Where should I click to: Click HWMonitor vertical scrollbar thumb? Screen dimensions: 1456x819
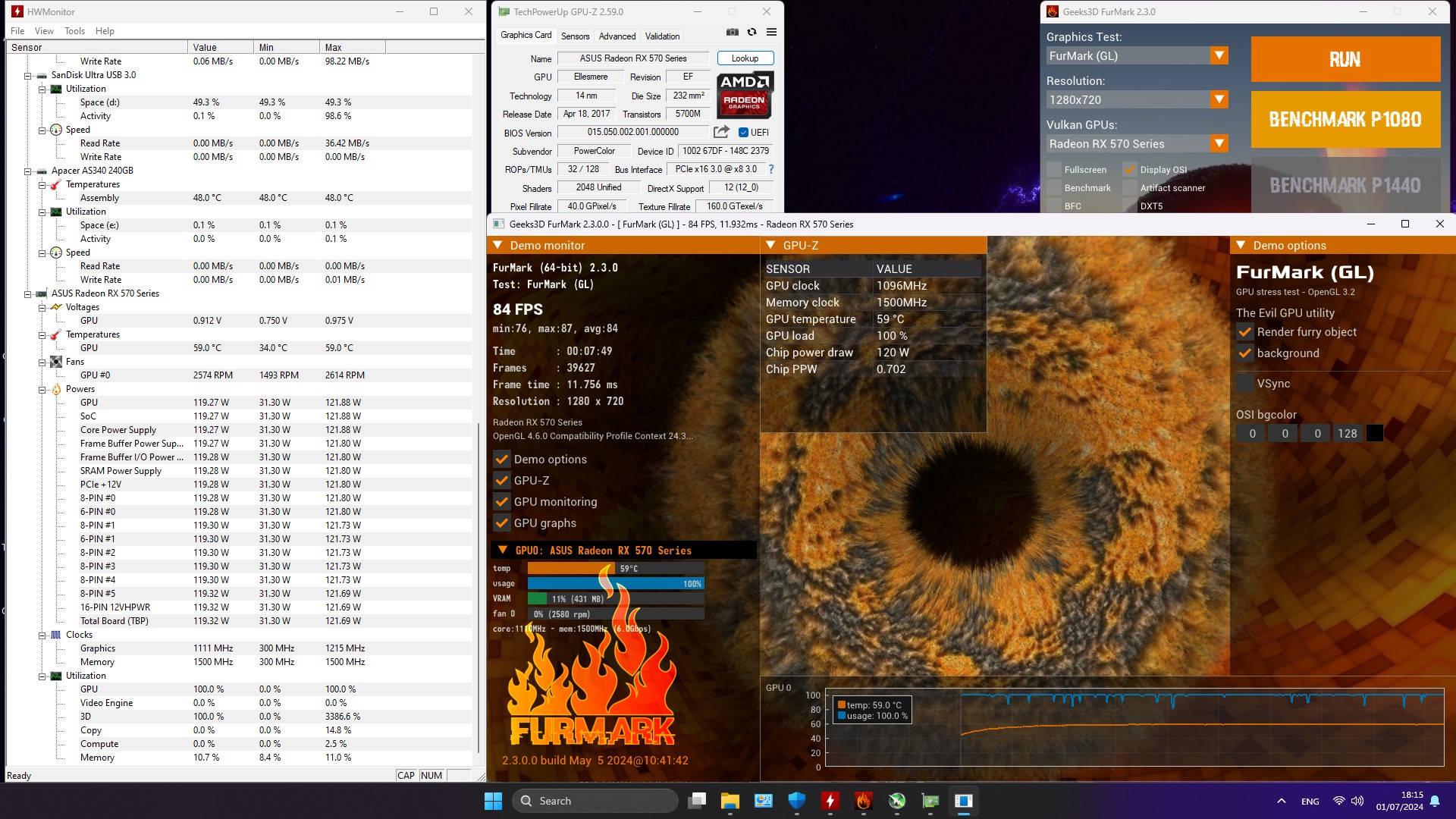tap(479, 588)
